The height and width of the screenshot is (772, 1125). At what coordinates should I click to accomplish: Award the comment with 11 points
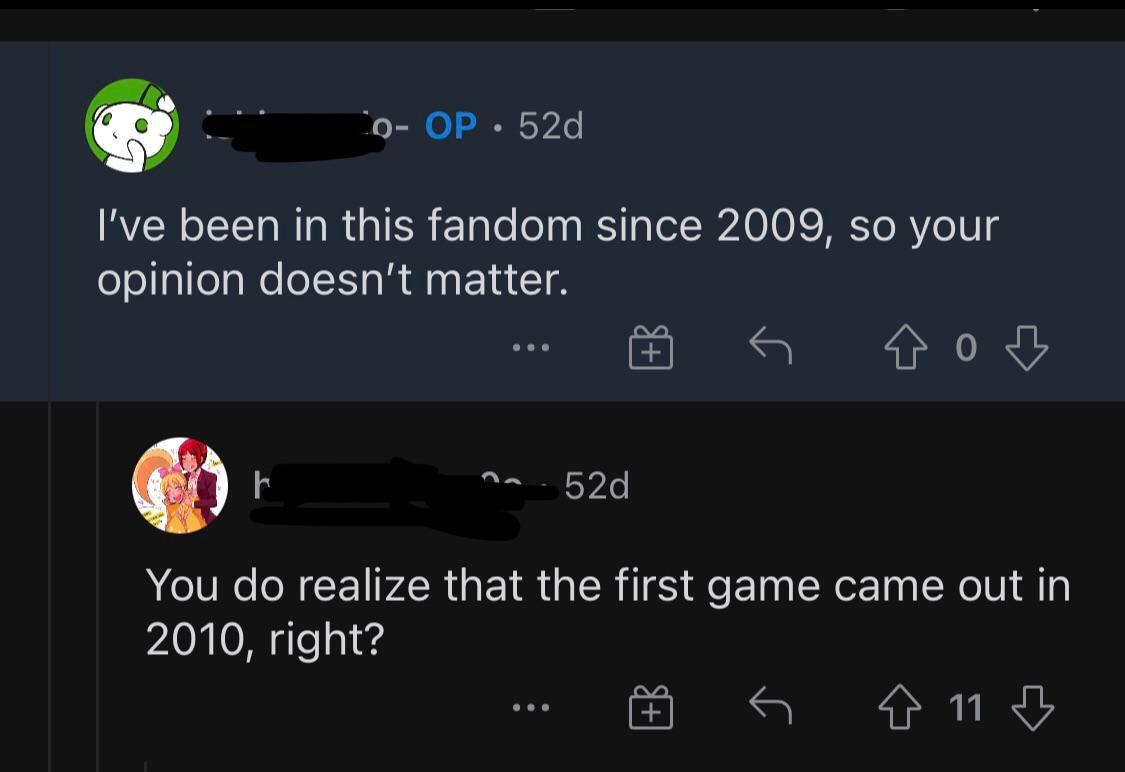point(650,709)
